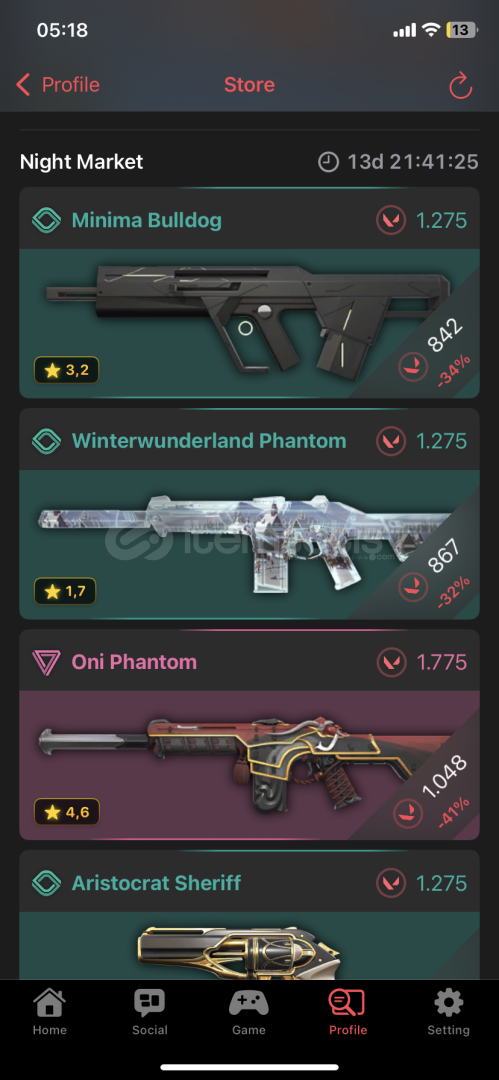The width and height of the screenshot is (499, 1080).
Task: Tap the Winterwunderland Phantom 1,7 star rating
Action: 65,591
